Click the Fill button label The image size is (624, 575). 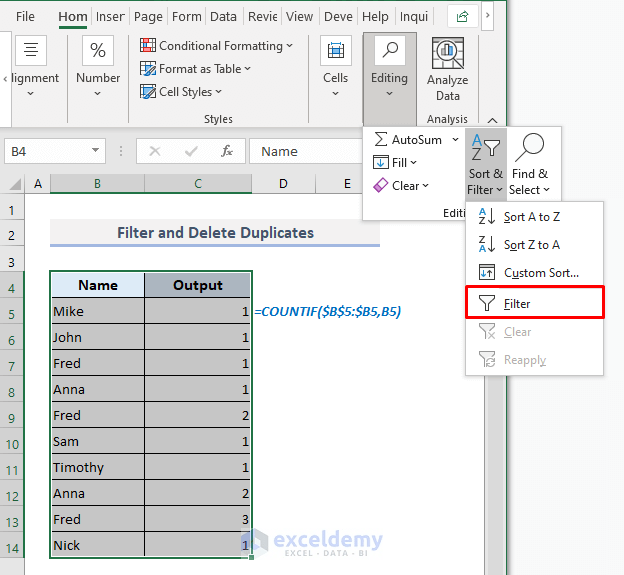tap(399, 163)
